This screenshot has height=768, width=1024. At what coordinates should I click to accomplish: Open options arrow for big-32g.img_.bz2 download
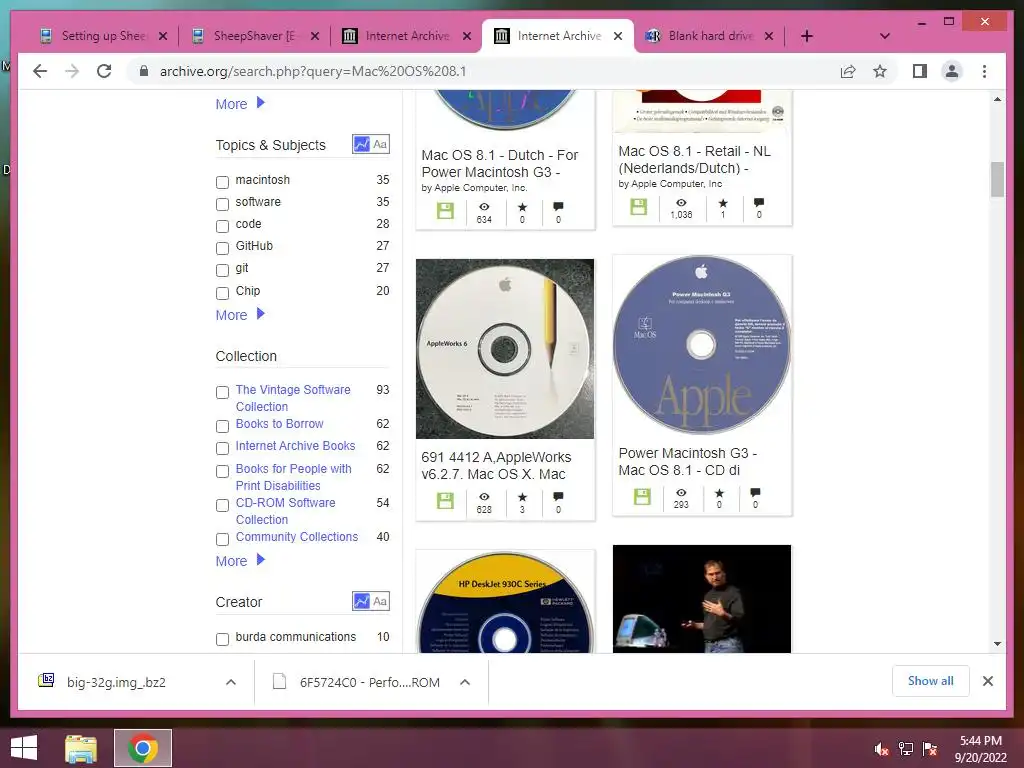tap(231, 682)
